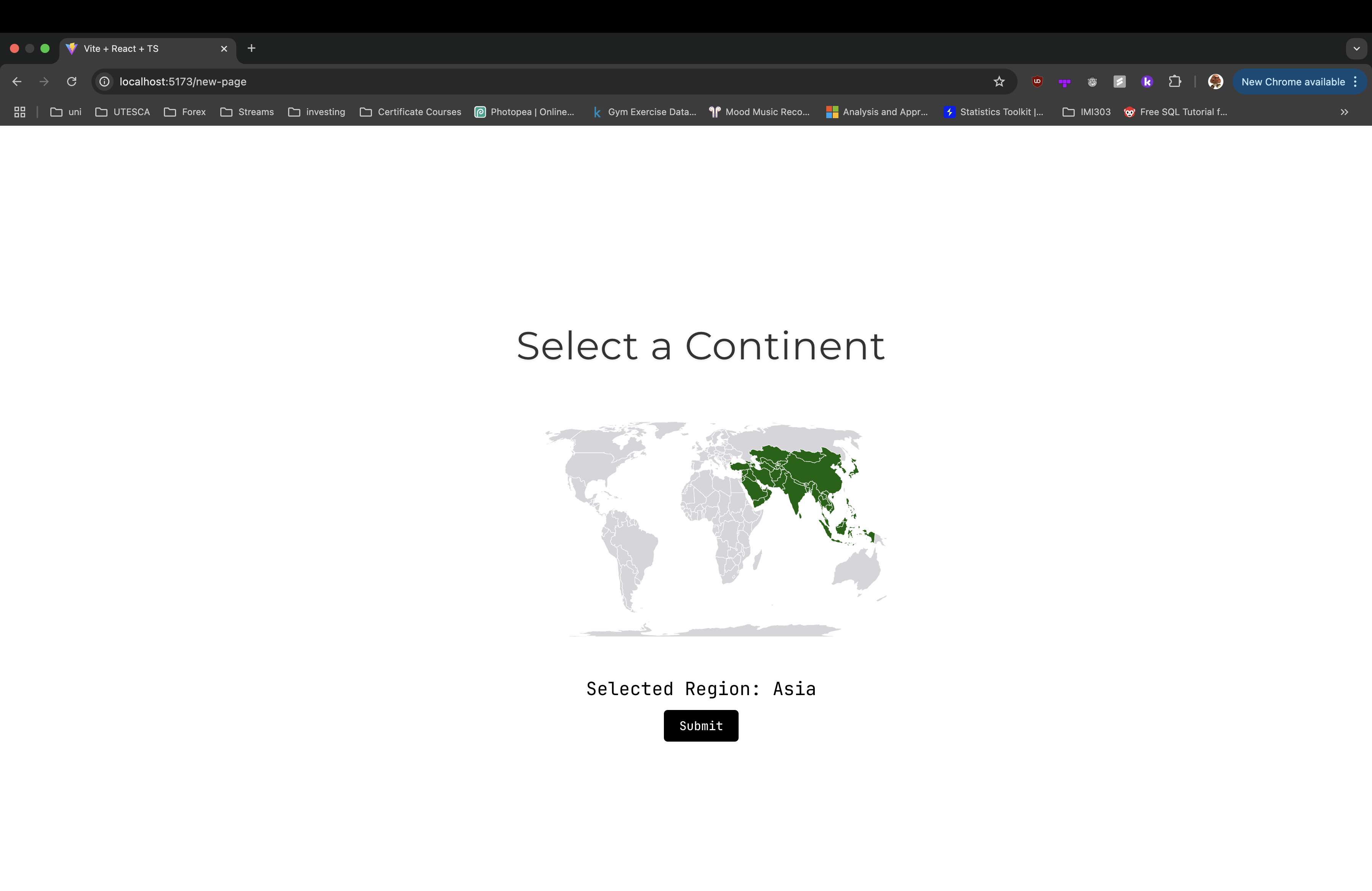The height and width of the screenshot is (891, 1372).
Task: Bookmark this page with star icon
Action: coord(999,82)
